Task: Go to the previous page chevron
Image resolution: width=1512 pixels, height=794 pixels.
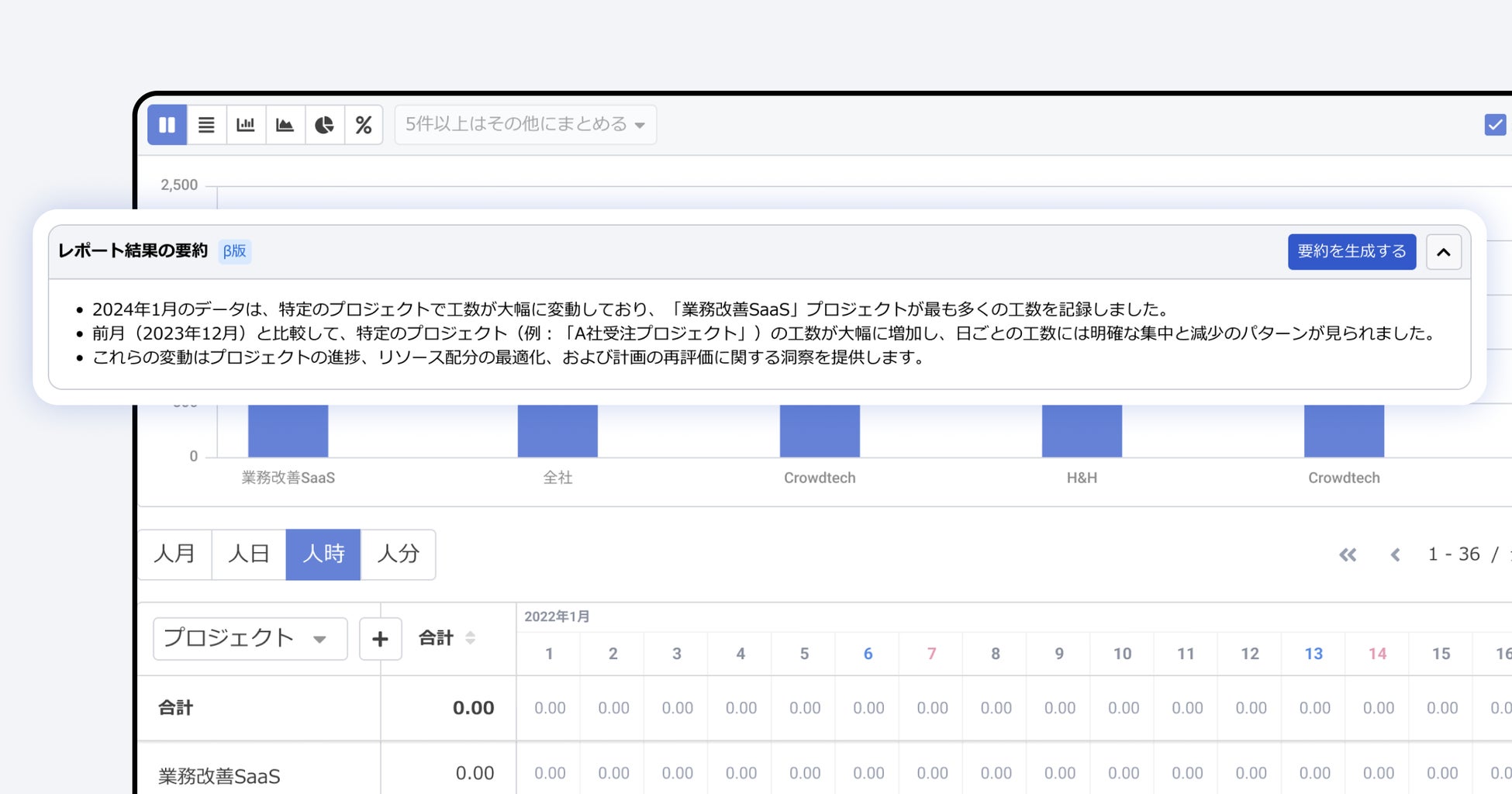Action: pos(1395,554)
